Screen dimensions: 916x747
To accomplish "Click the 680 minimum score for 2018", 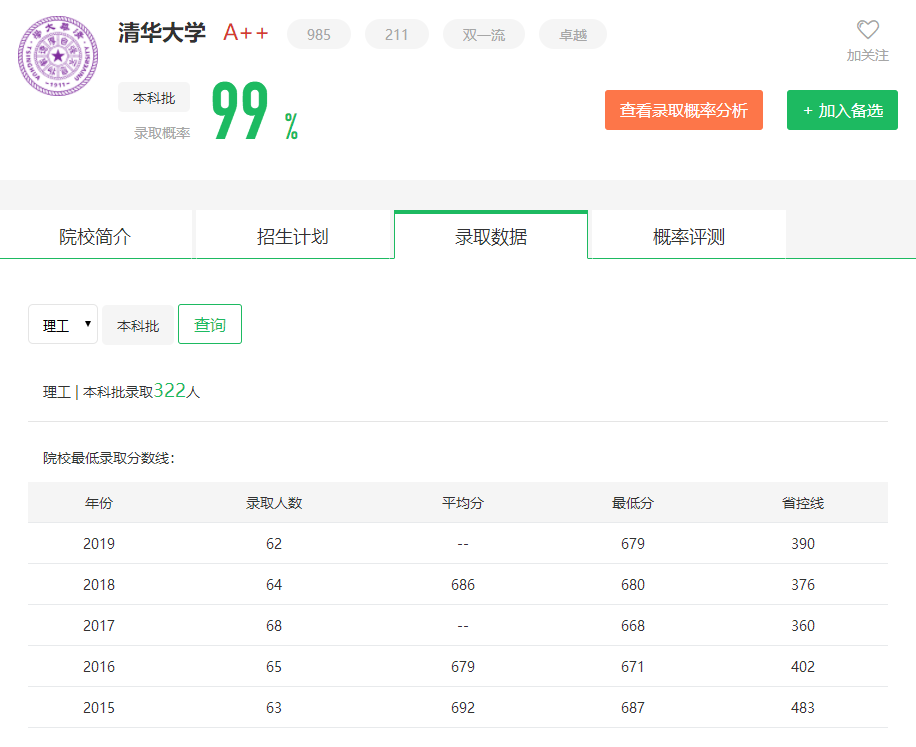I will point(633,585).
